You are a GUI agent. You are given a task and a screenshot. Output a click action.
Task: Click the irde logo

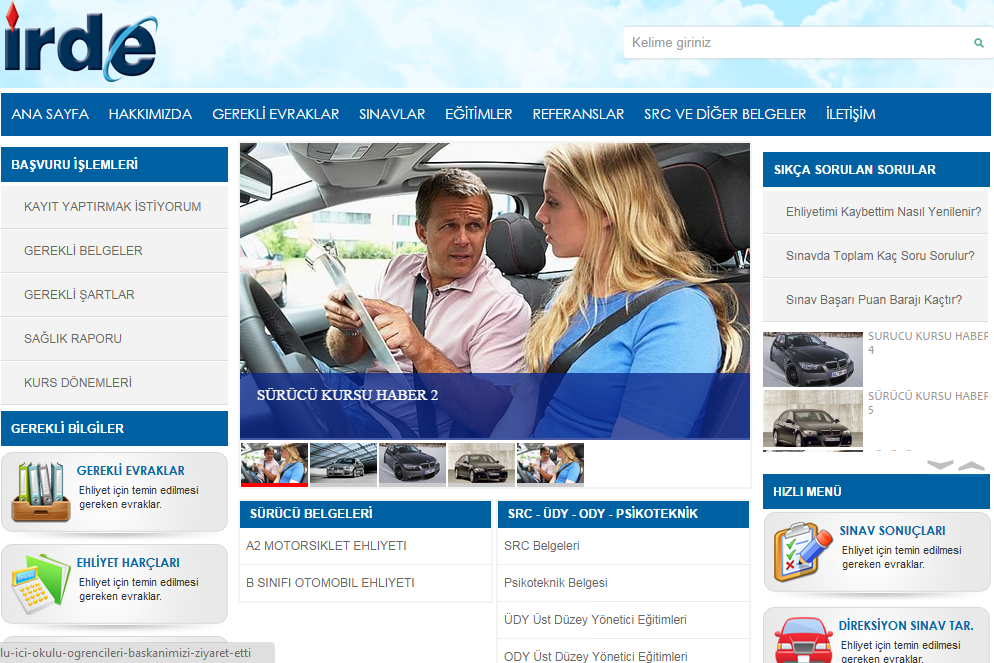click(x=80, y=45)
